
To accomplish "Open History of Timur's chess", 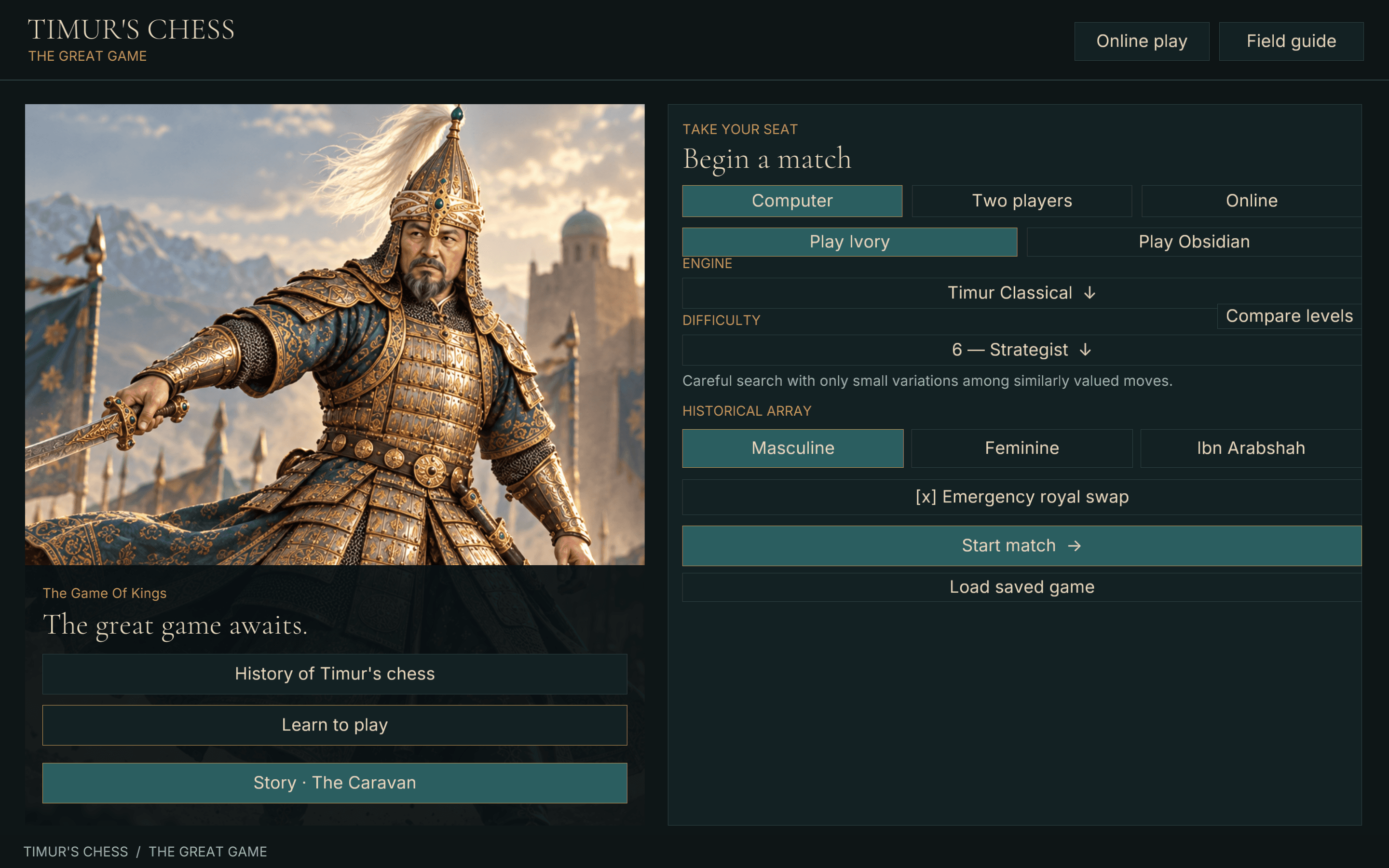I will (335, 674).
